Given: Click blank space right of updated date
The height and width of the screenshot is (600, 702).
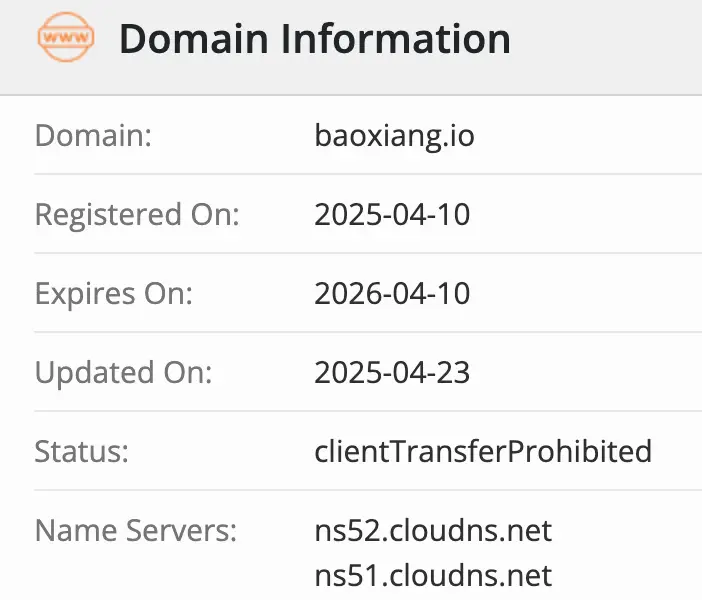Looking at the screenshot, I should click(590, 372).
